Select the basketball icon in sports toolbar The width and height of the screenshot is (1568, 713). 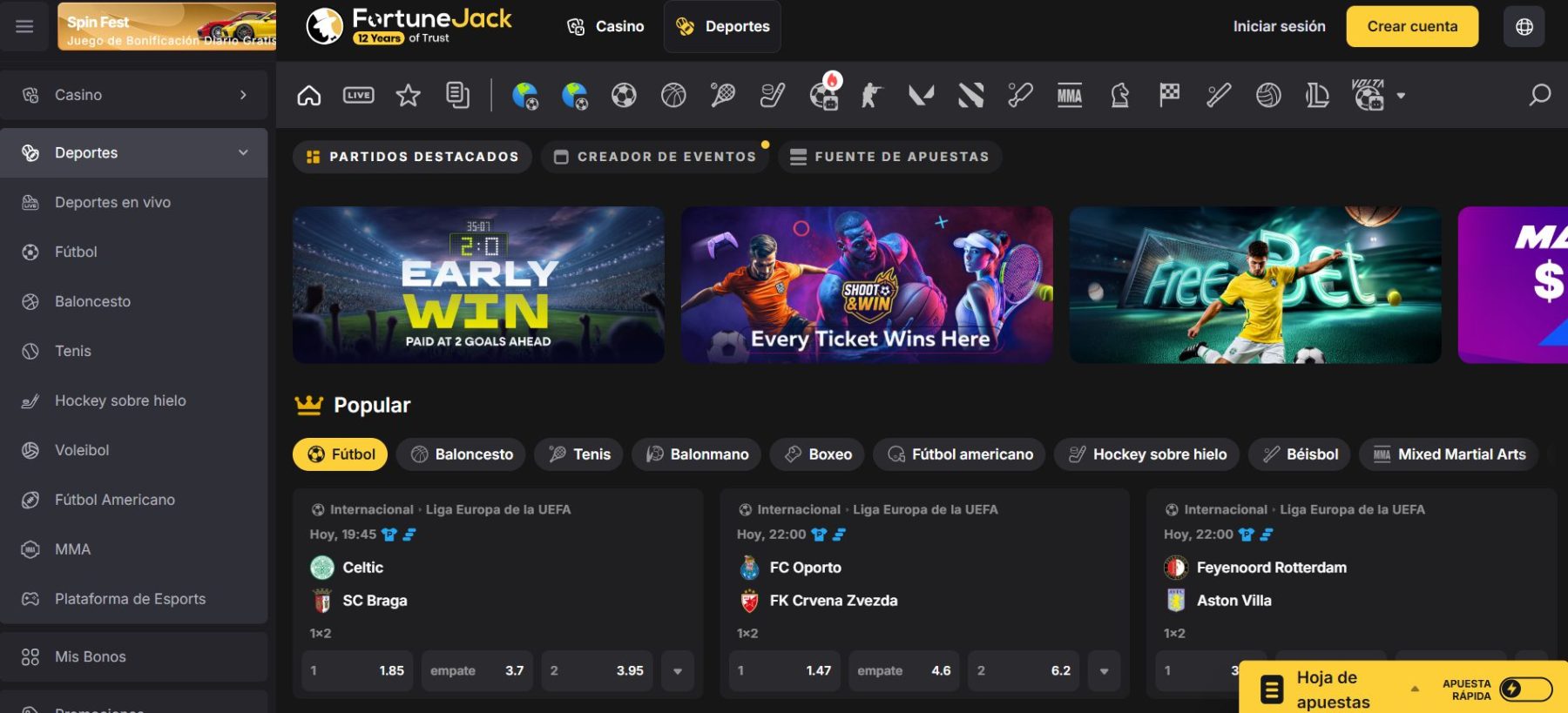(x=673, y=95)
